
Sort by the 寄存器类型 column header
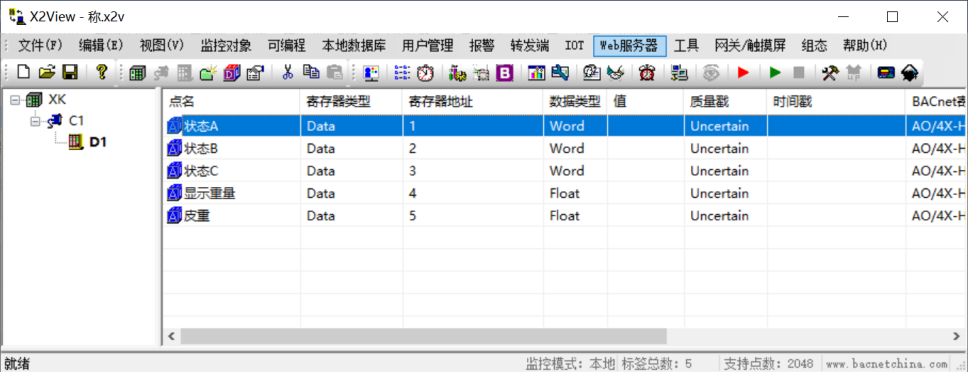(x=351, y=102)
